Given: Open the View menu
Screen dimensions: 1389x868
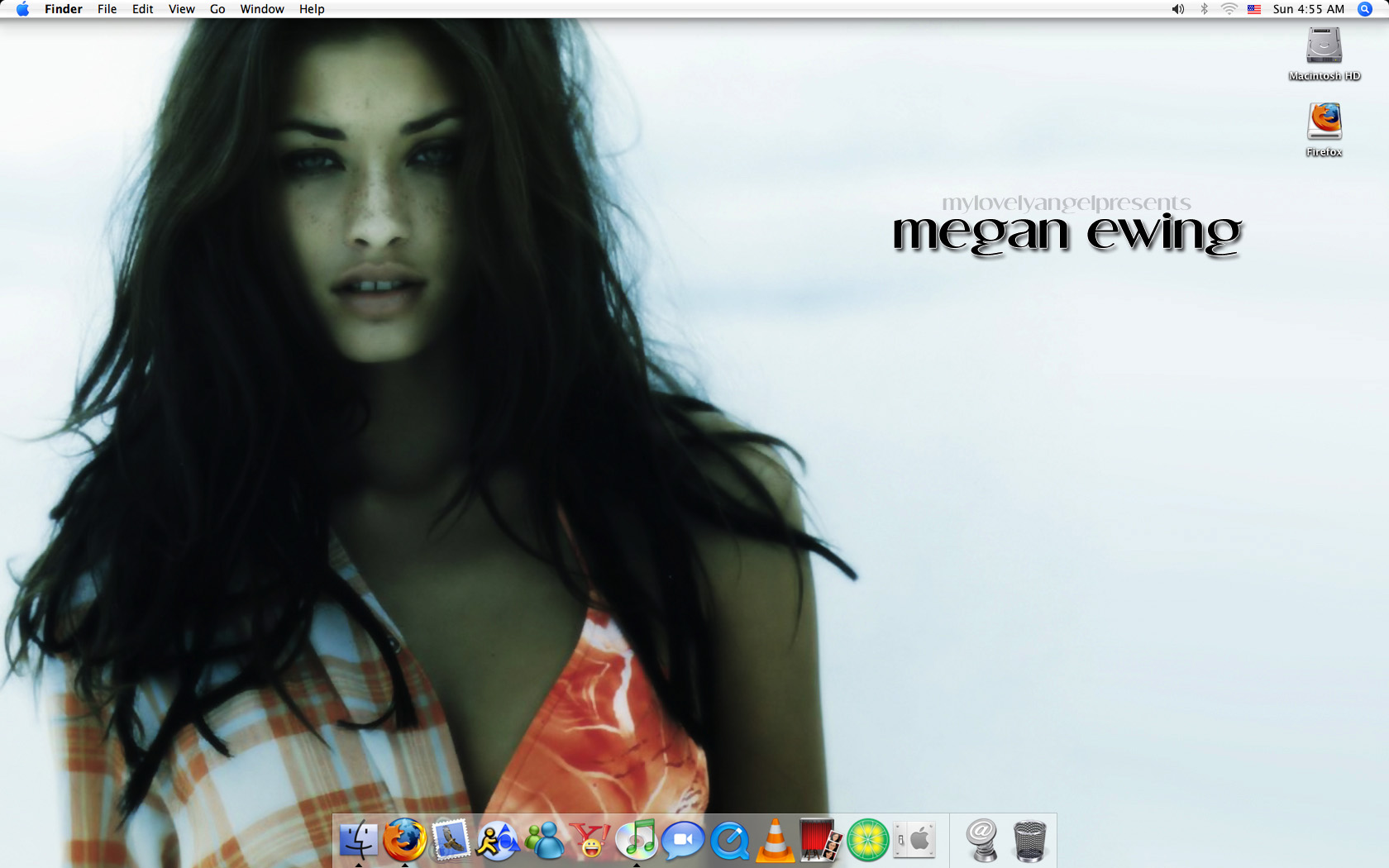Looking at the screenshot, I should point(182,9).
